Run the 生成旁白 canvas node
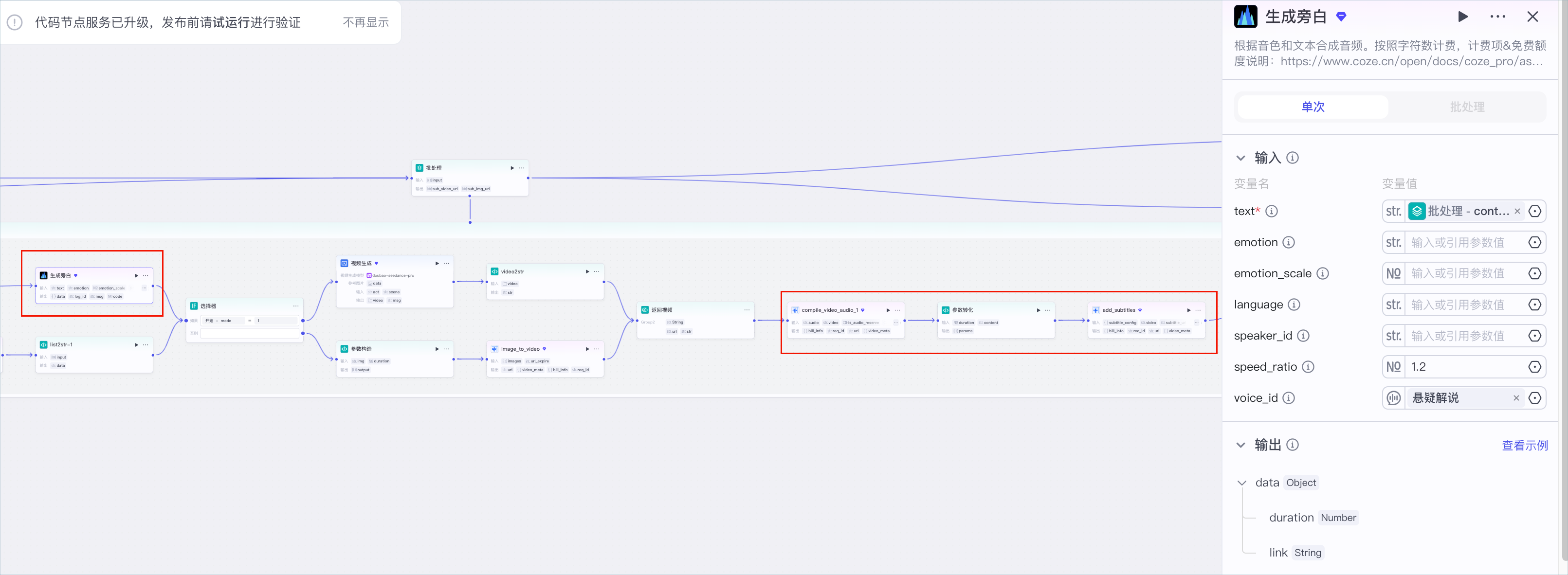 point(136,276)
